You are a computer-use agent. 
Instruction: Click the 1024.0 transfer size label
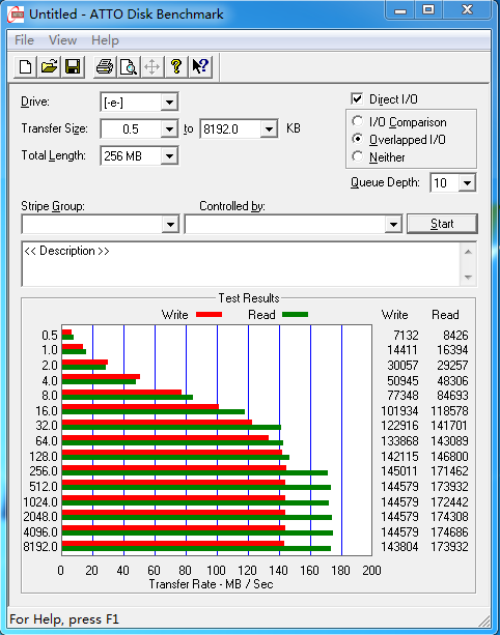pyautogui.click(x=40, y=502)
